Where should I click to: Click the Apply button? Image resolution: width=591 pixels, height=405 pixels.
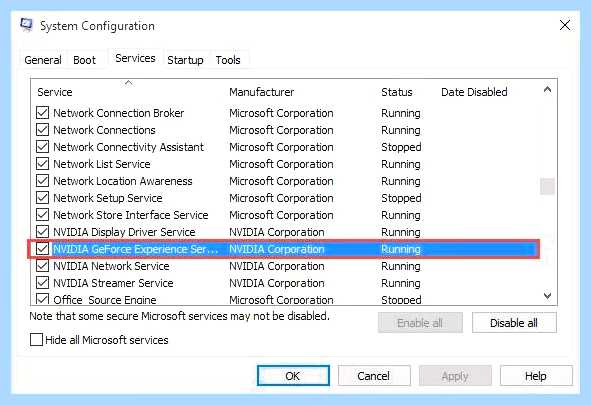click(455, 376)
